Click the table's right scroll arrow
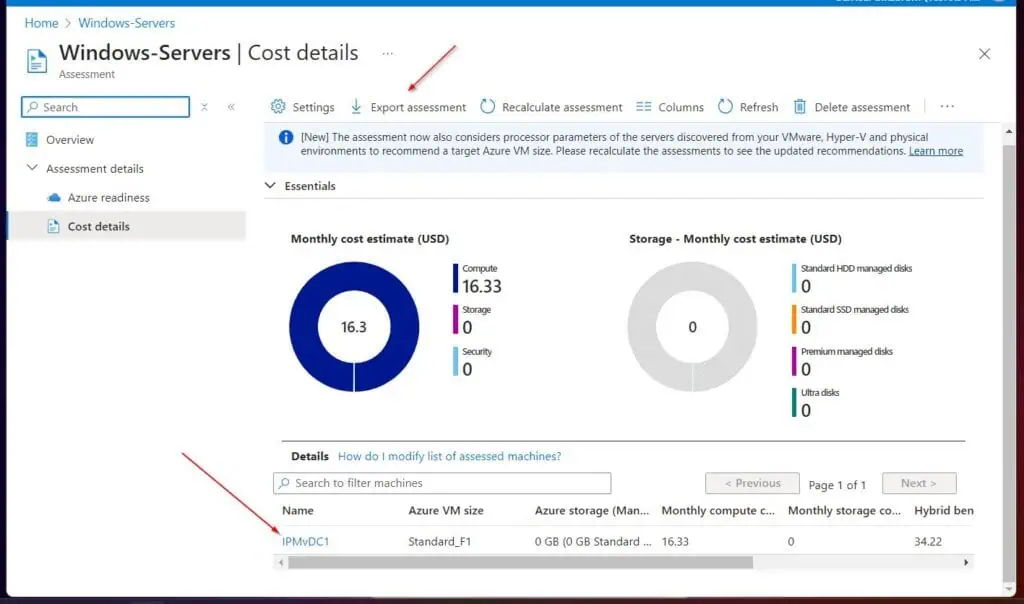This screenshot has height=604, width=1024. click(x=966, y=562)
